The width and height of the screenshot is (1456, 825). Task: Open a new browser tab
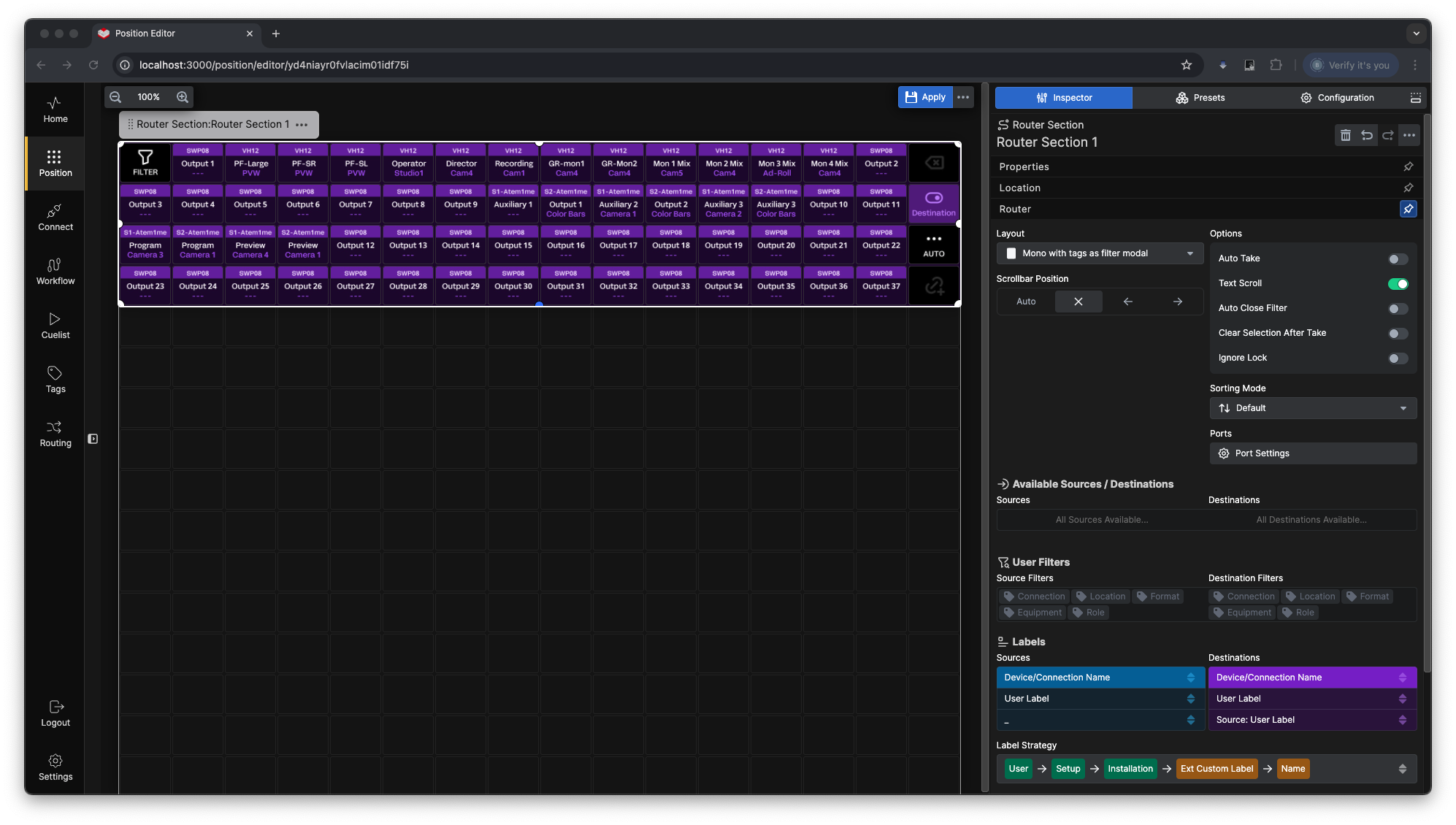(275, 34)
